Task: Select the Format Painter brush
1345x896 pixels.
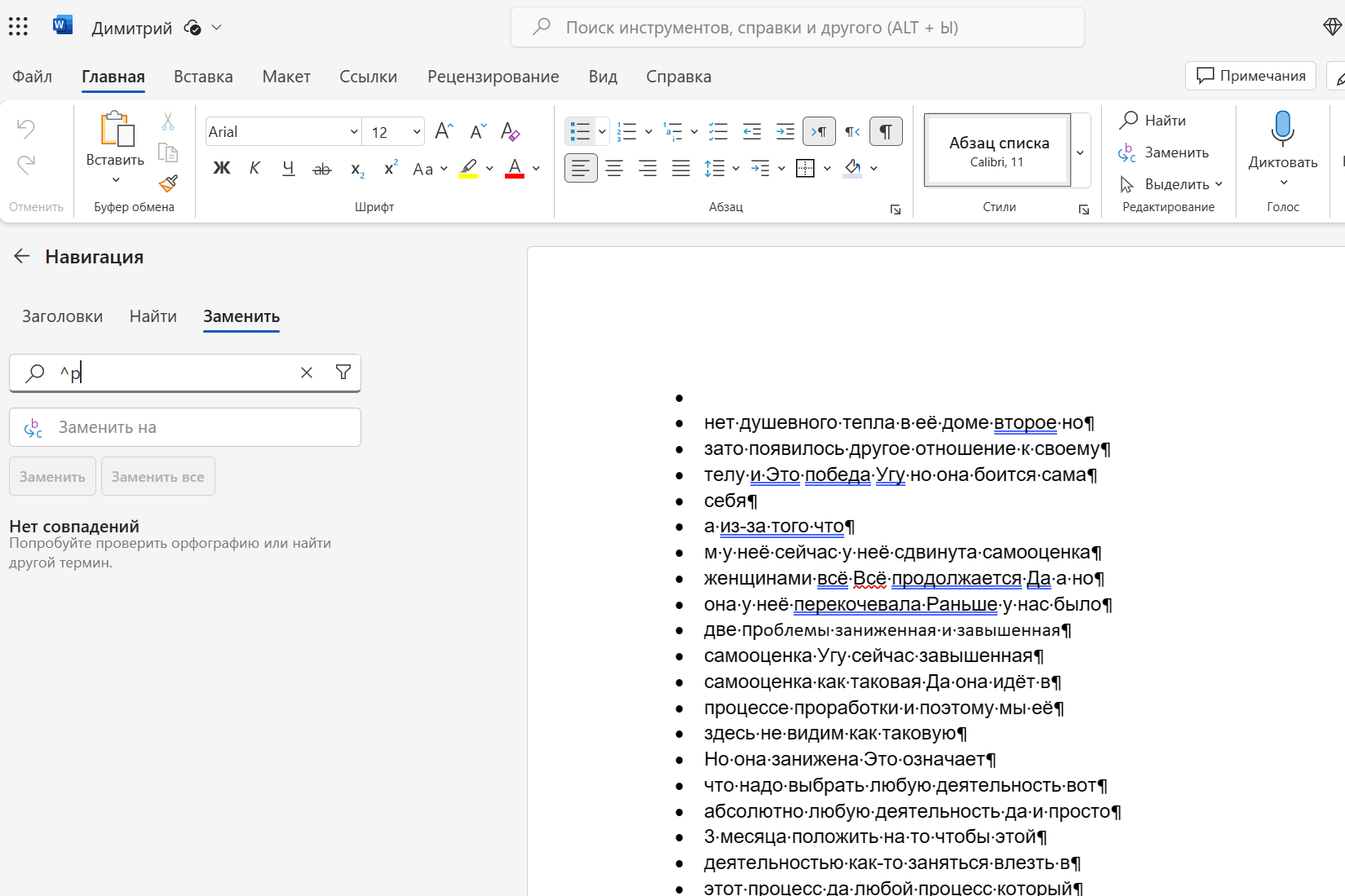Action: pos(168,183)
